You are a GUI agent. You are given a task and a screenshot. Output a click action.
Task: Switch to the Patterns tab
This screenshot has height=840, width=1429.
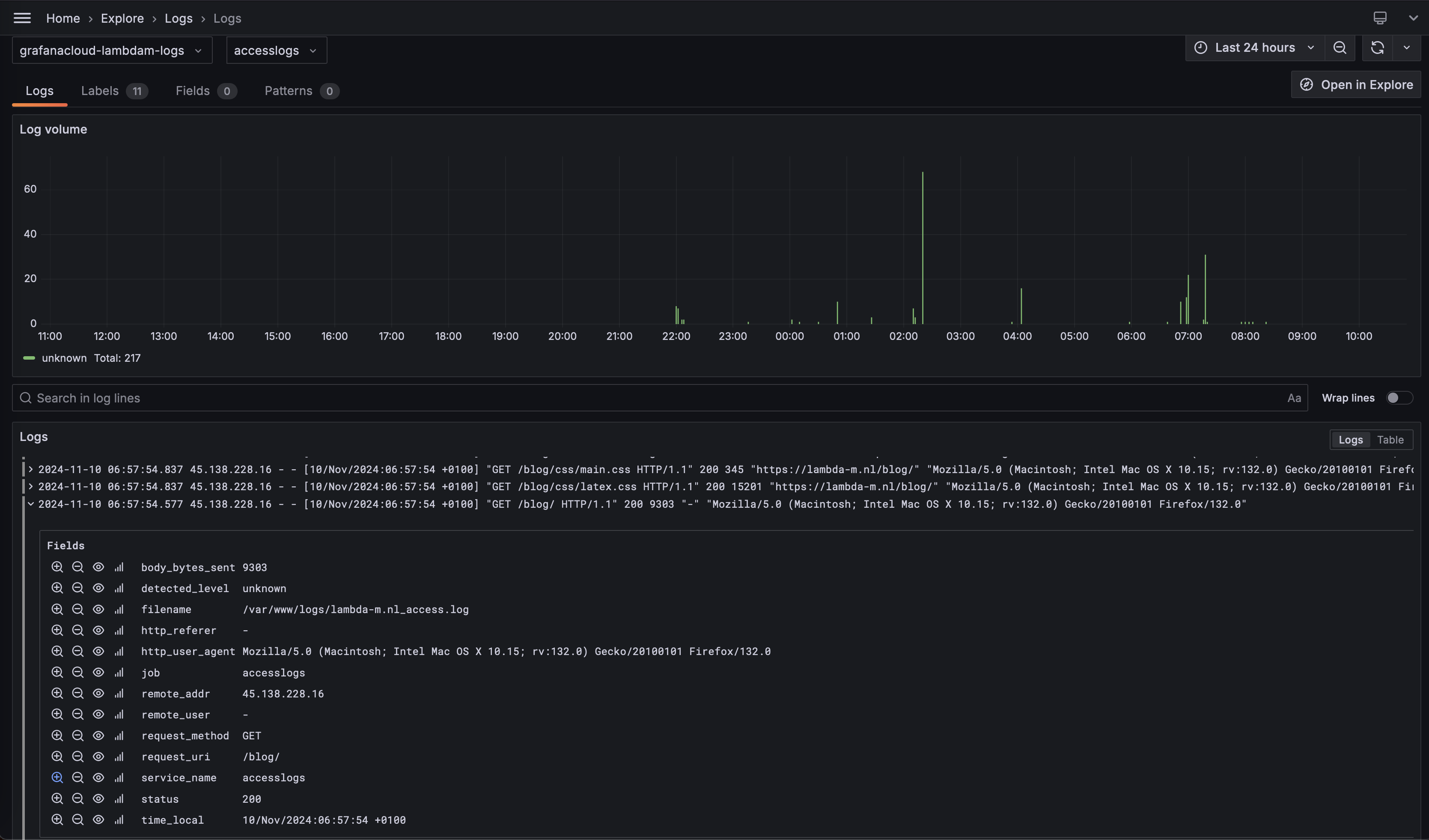302,91
